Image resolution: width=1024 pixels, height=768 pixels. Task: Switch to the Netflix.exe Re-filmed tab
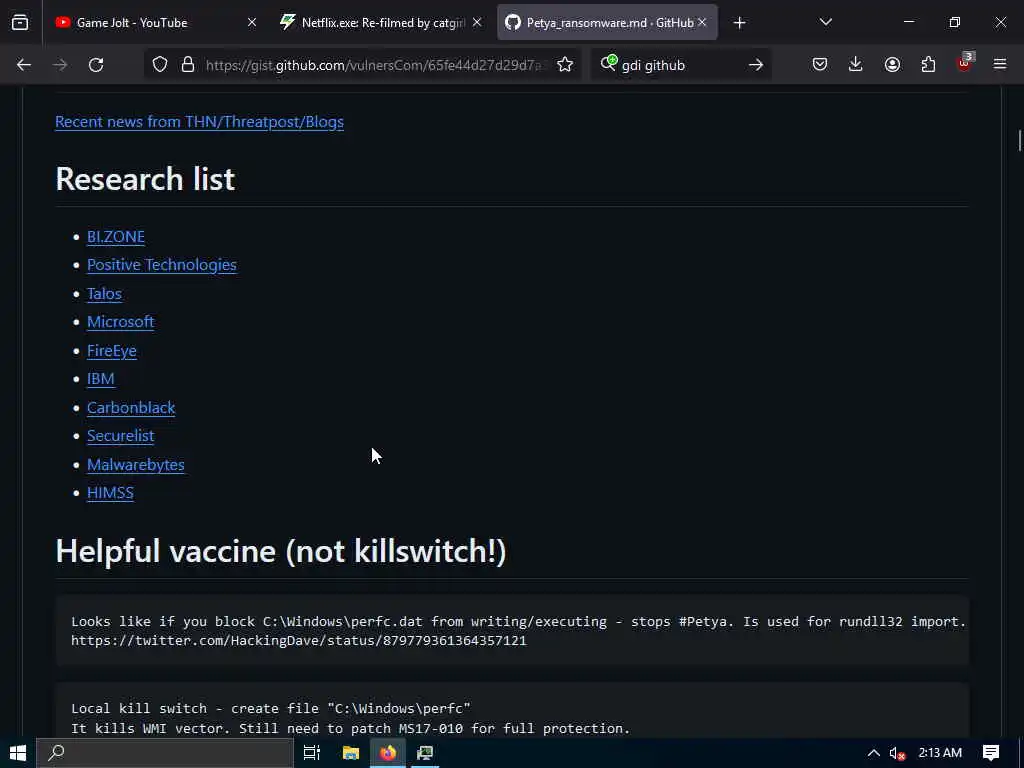[381, 23]
